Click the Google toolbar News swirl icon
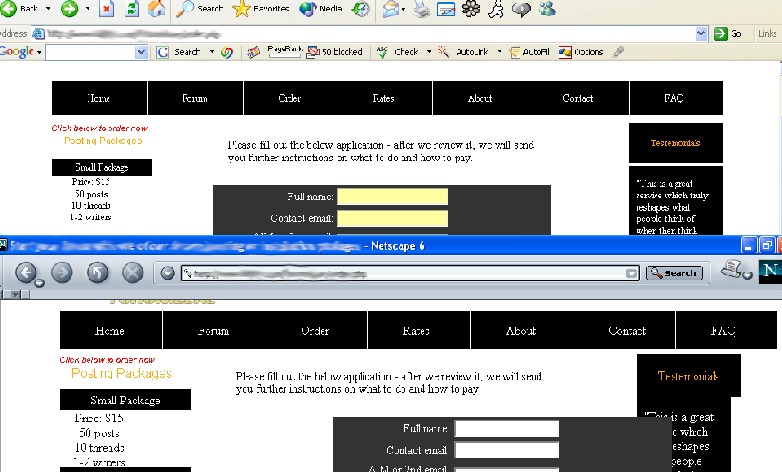 227,52
